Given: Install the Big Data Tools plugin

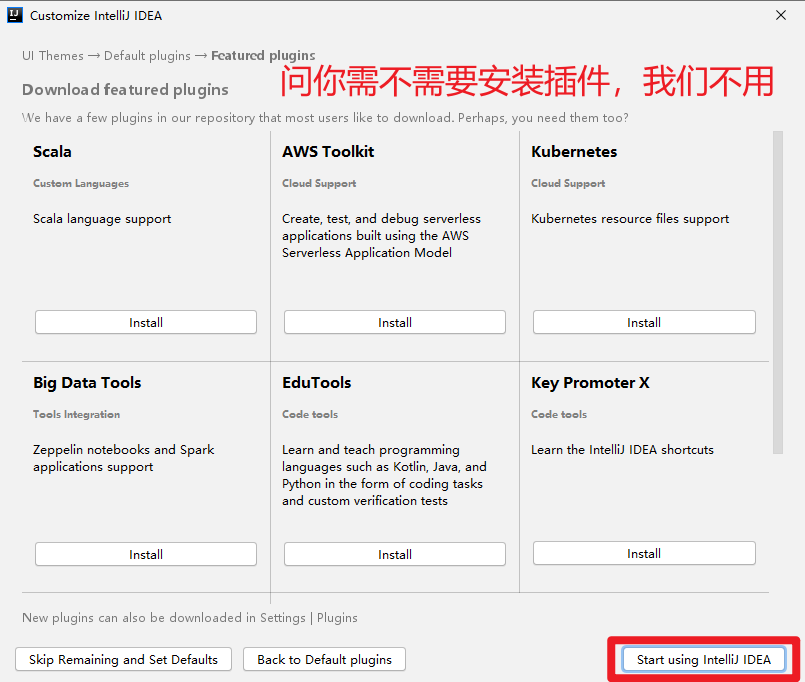Looking at the screenshot, I should coord(146,554).
